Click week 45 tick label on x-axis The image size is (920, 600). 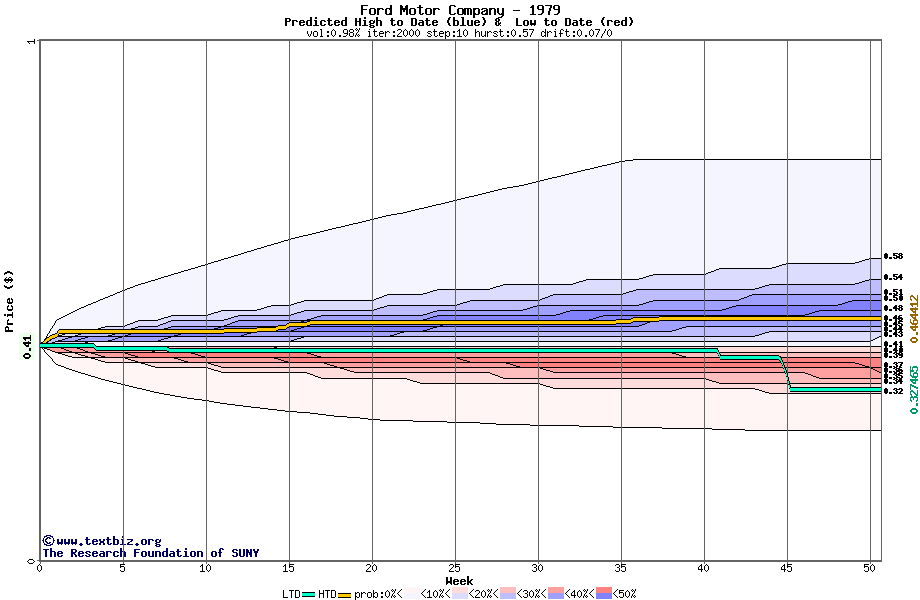787,568
